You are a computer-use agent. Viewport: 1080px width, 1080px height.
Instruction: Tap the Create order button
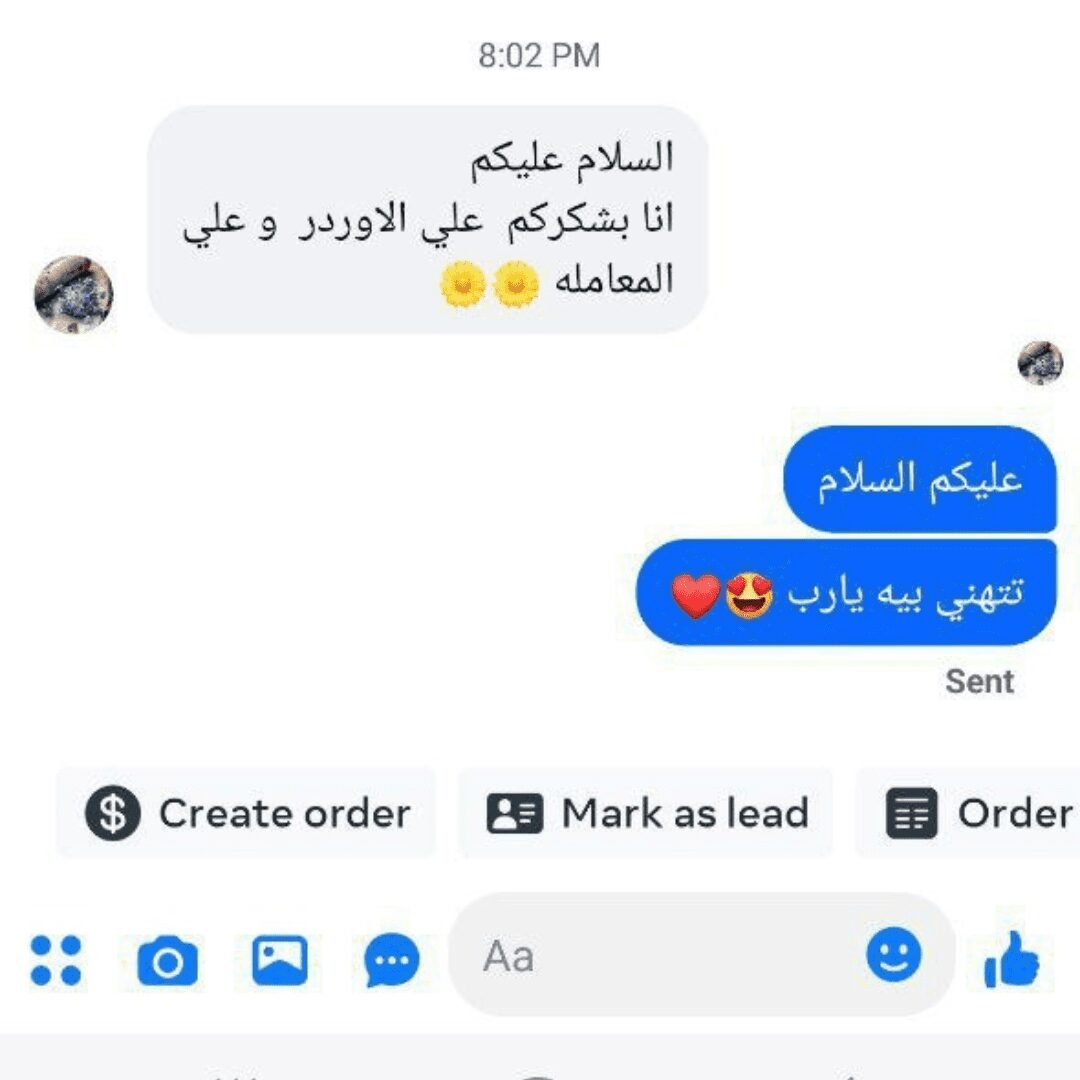246,813
